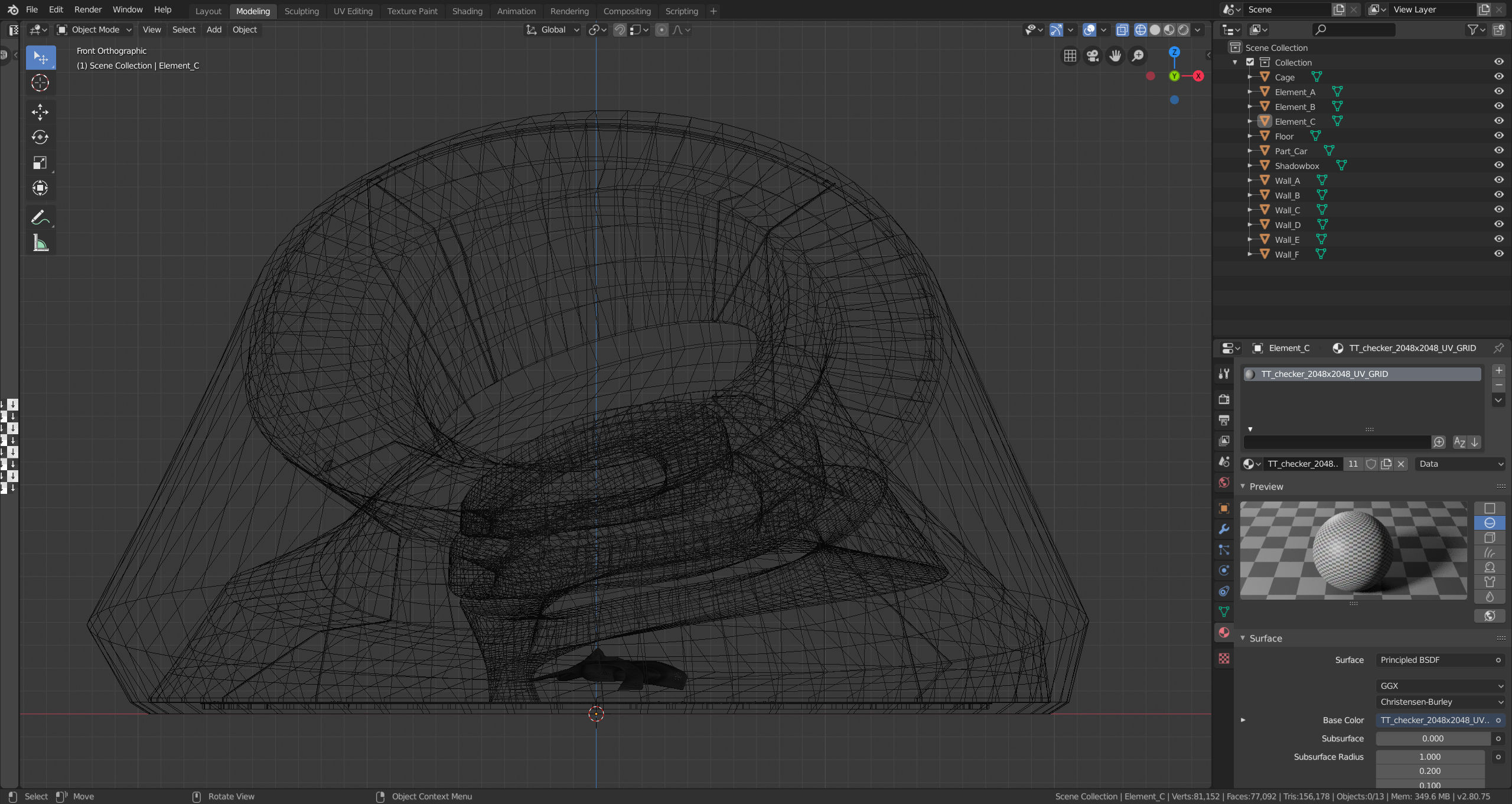The height and width of the screenshot is (804, 1512).
Task: Select the Rotate tool
Action: (40, 137)
